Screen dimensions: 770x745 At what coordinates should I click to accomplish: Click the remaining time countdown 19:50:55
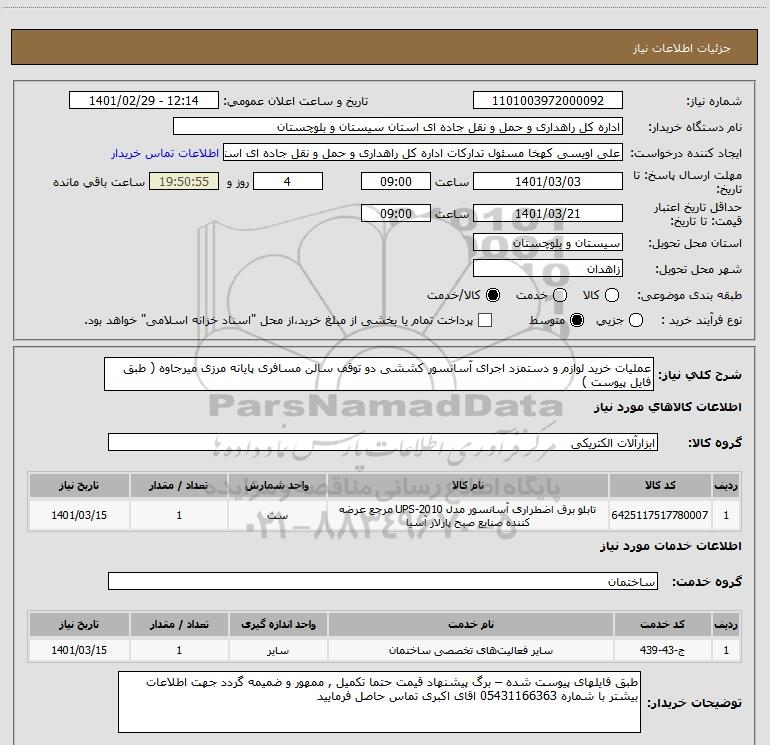pyautogui.click(x=184, y=181)
